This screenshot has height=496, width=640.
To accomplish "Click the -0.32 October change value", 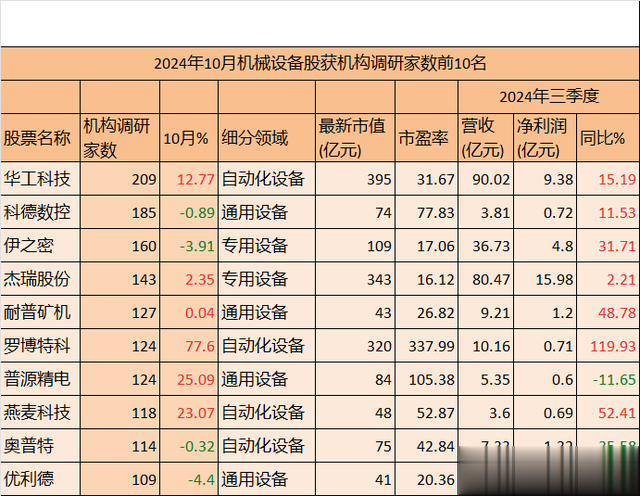I will (189, 446).
